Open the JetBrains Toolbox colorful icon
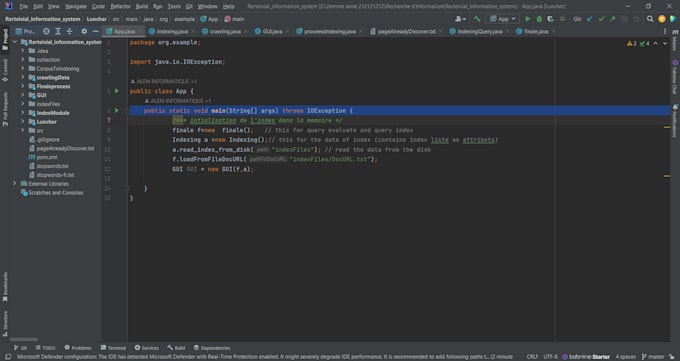Screen dimensions: 680x361 673,19
